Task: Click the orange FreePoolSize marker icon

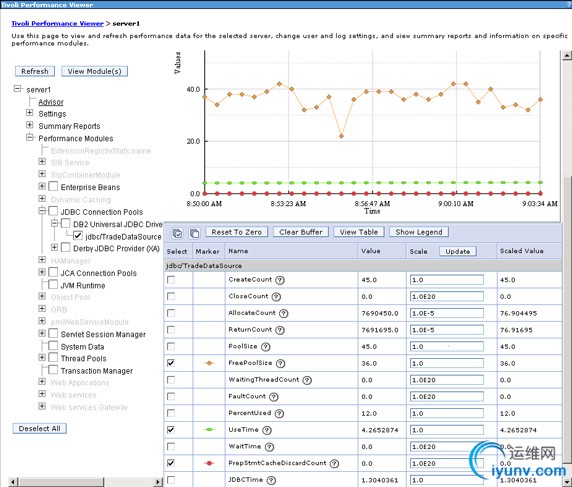Action: pos(209,363)
